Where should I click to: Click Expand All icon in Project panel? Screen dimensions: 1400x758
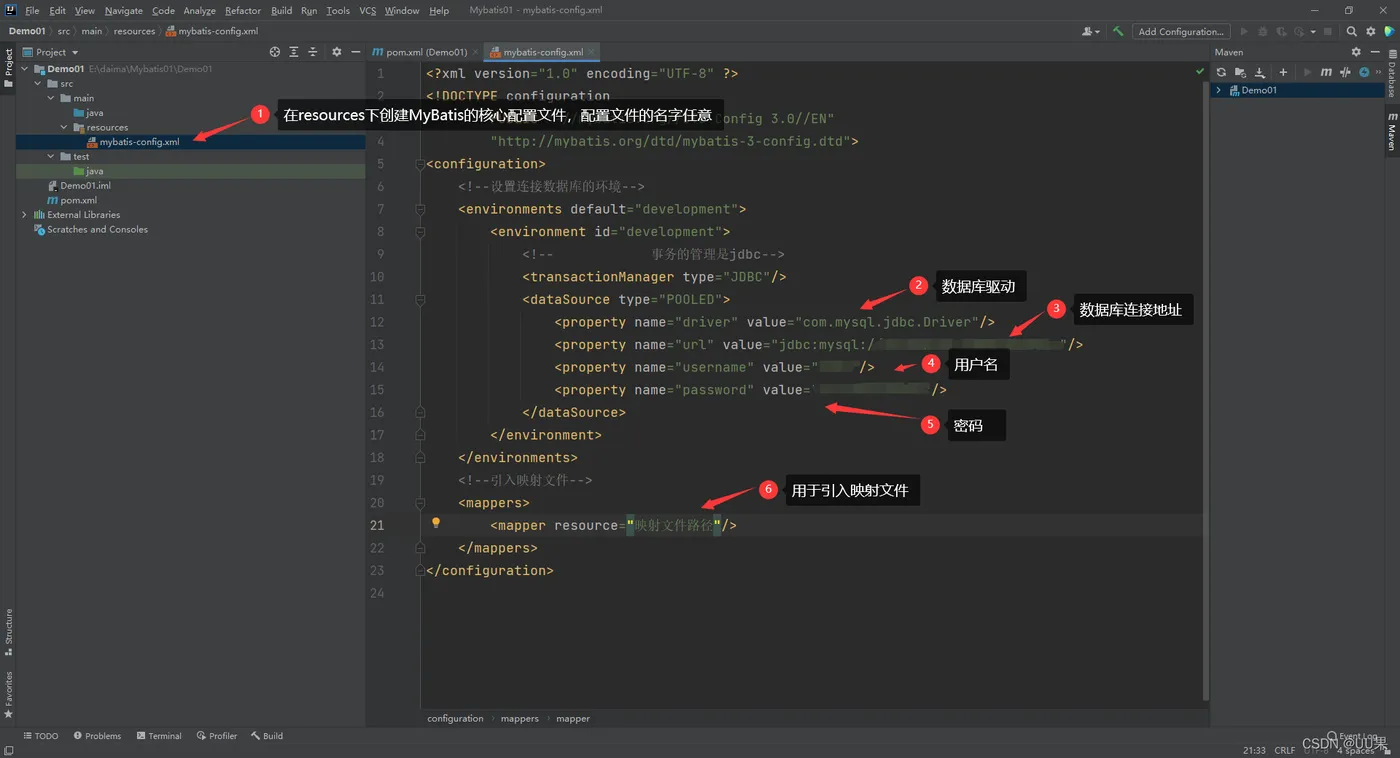coord(294,52)
